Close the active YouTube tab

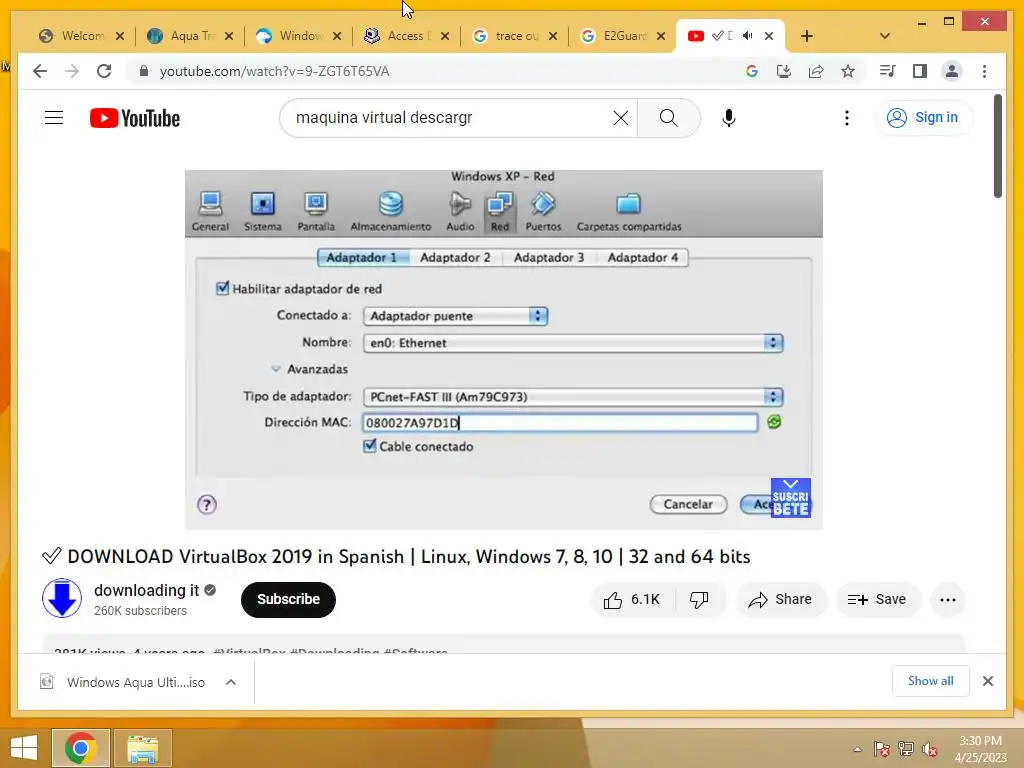pyautogui.click(x=769, y=36)
